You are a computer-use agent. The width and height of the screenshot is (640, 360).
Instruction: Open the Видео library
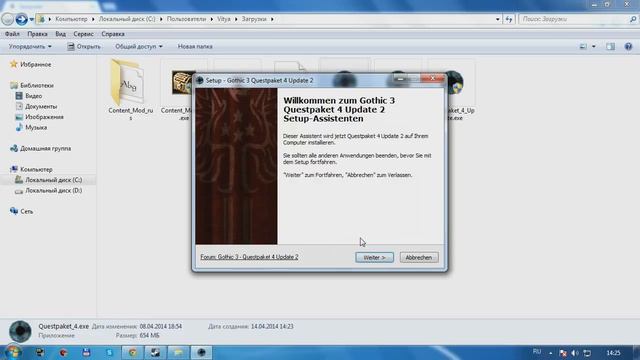pyautogui.click(x=33, y=96)
